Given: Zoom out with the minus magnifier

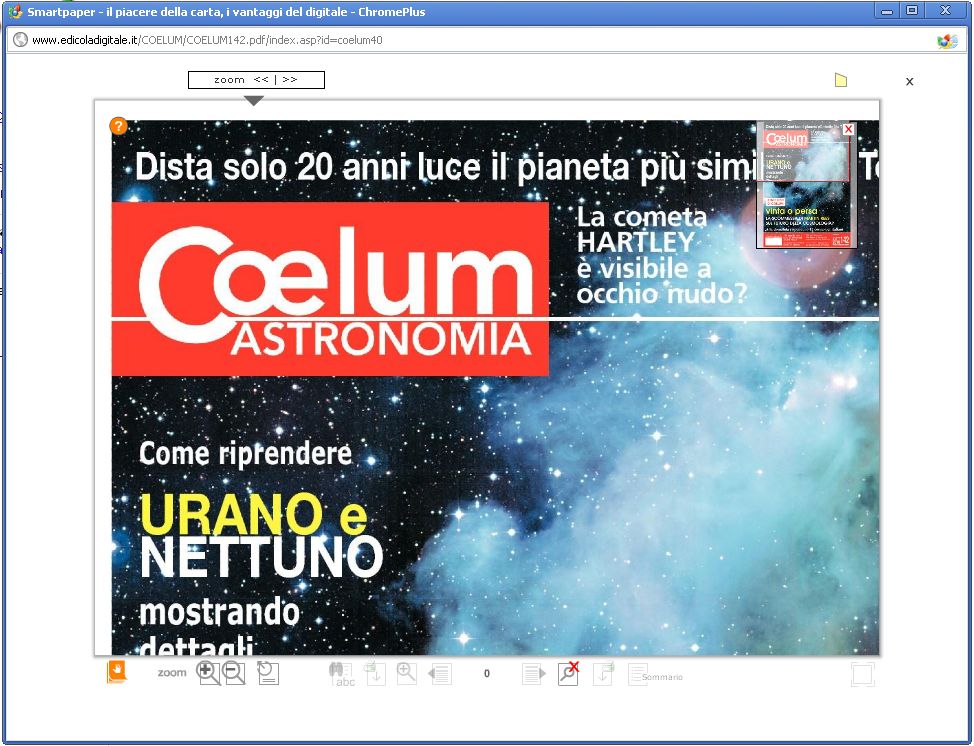Looking at the screenshot, I should 234,673.
